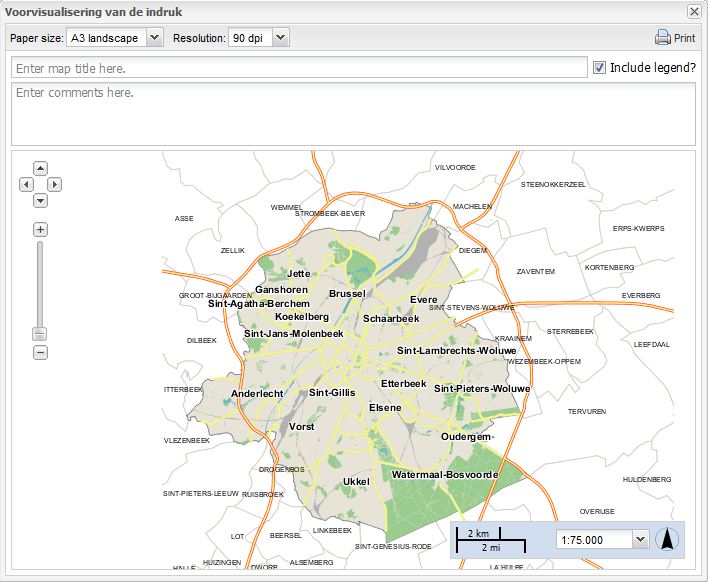Pan the map left with the left arrow

(26, 185)
